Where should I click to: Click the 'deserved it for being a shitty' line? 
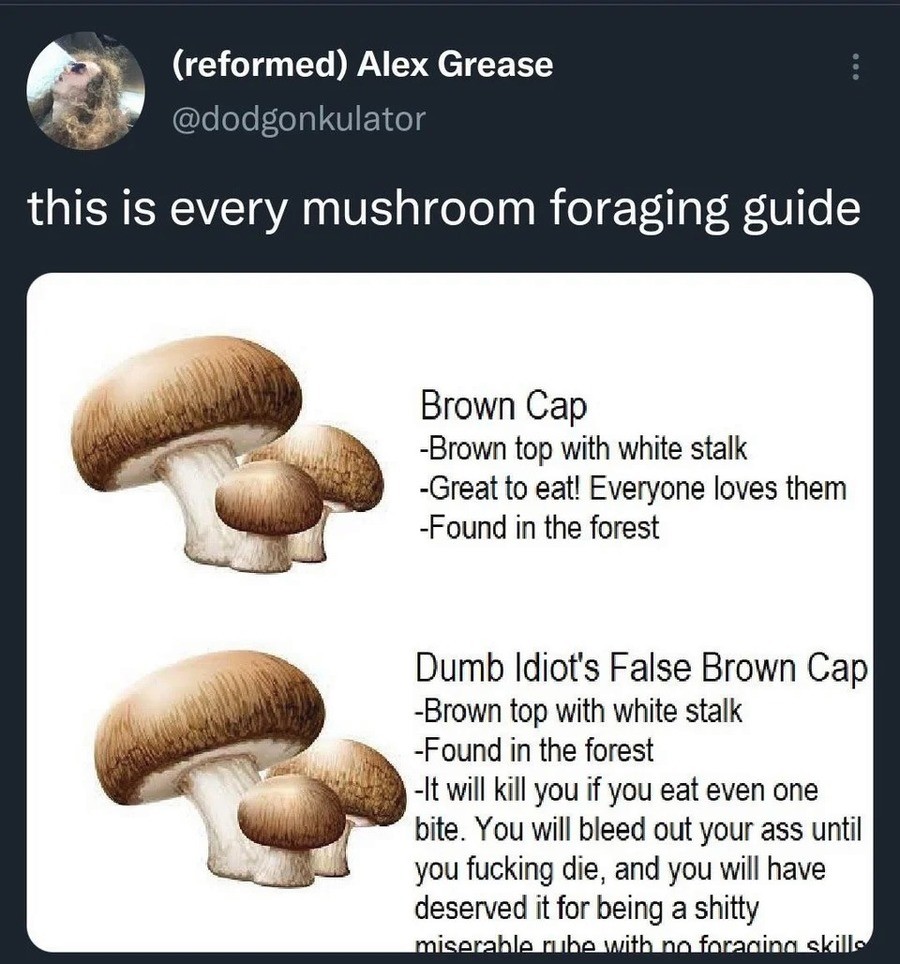(x=587, y=909)
